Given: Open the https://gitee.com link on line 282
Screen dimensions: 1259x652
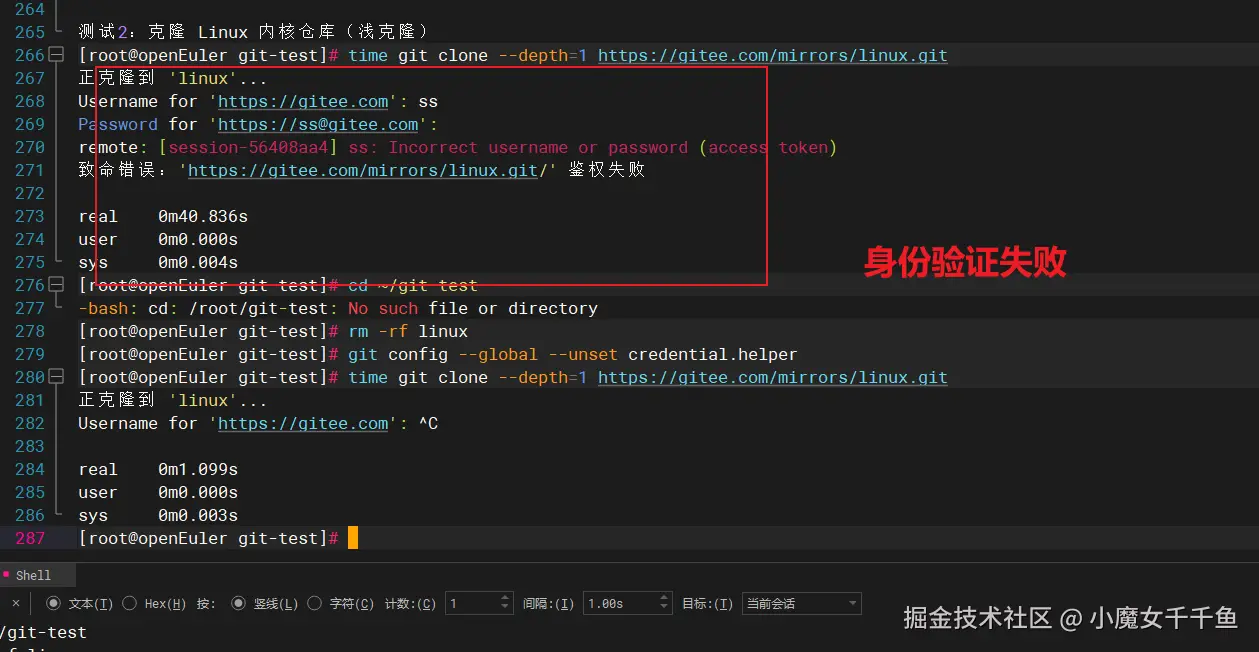Looking at the screenshot, I should pos(303,424).
